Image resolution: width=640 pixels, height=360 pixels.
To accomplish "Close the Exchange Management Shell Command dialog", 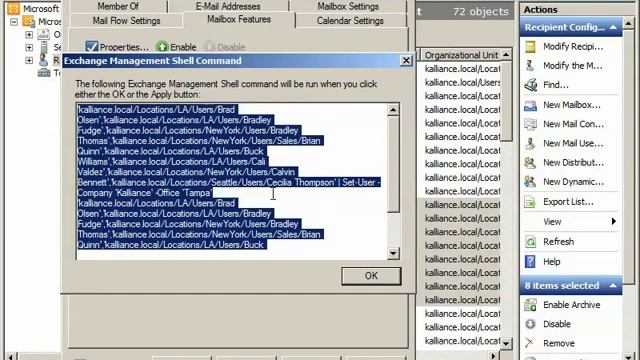I will (406, 60).
